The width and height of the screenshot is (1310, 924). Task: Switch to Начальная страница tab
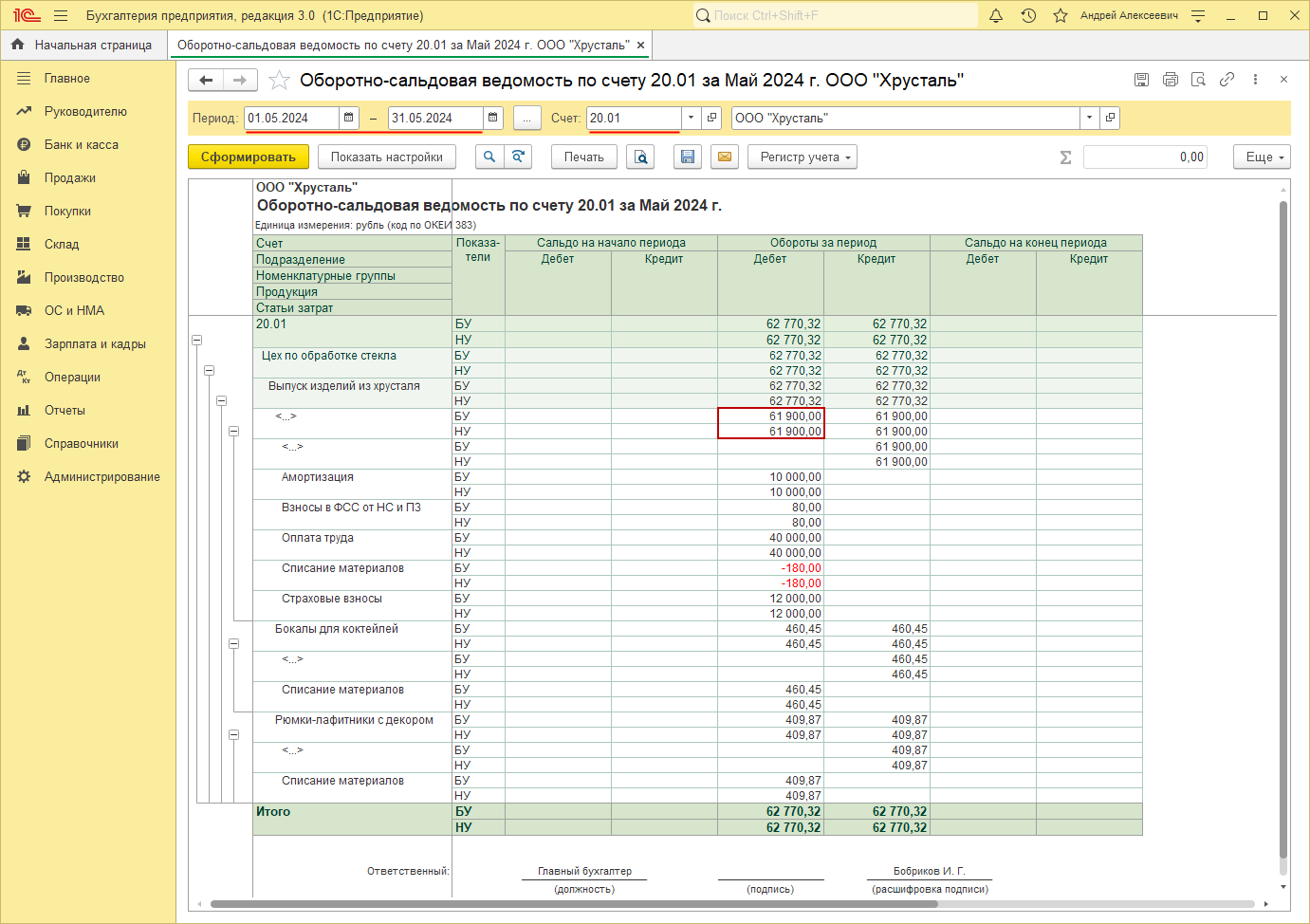pyautogui.click(x=83, y=45)
